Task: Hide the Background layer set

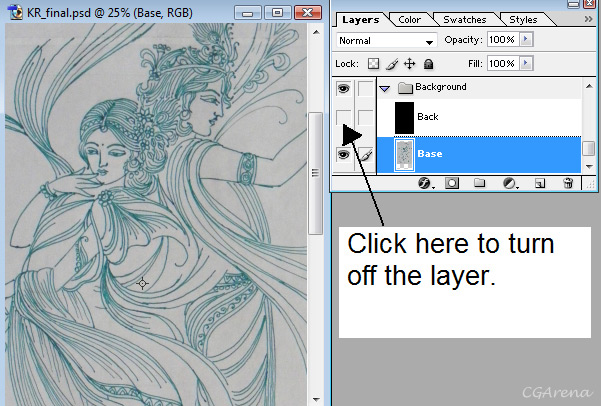Action: point(343,89)
